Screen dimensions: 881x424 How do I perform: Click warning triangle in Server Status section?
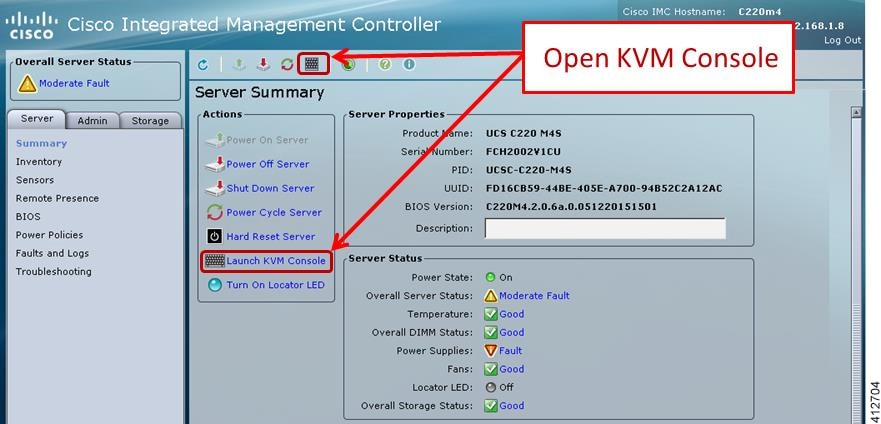(491, 295)
